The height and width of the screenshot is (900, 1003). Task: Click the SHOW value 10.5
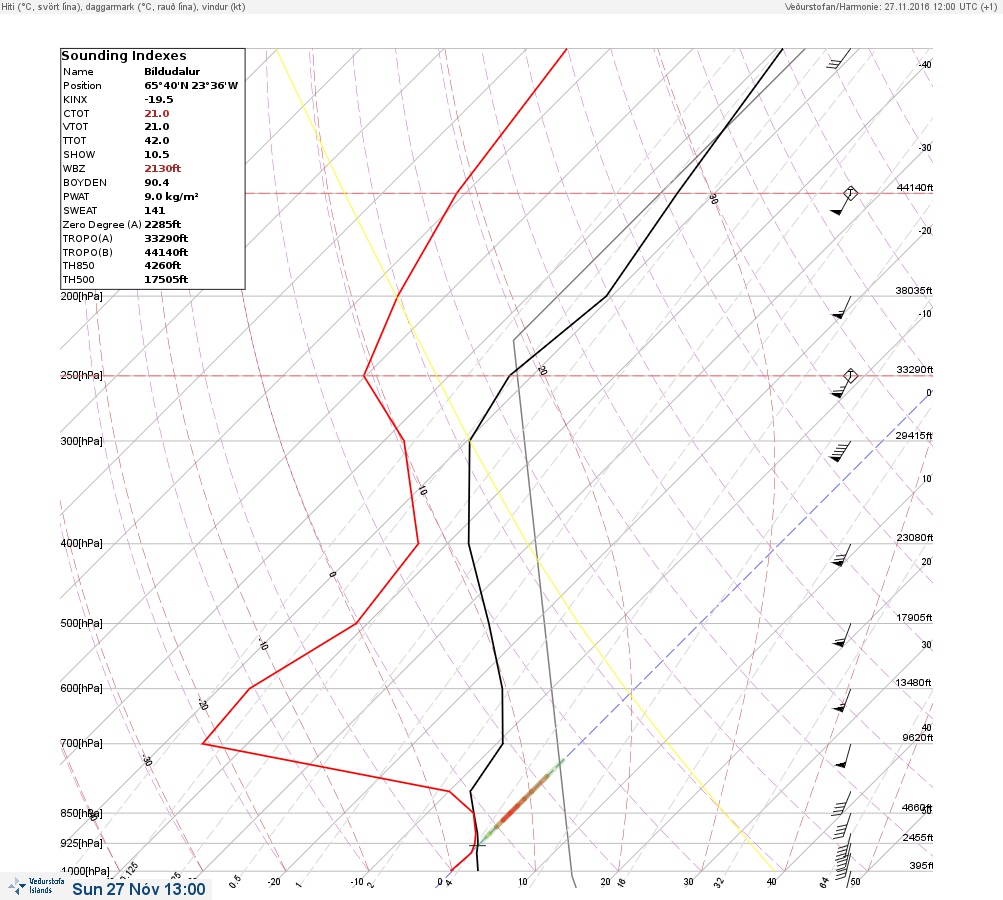(x=157, y=155)
